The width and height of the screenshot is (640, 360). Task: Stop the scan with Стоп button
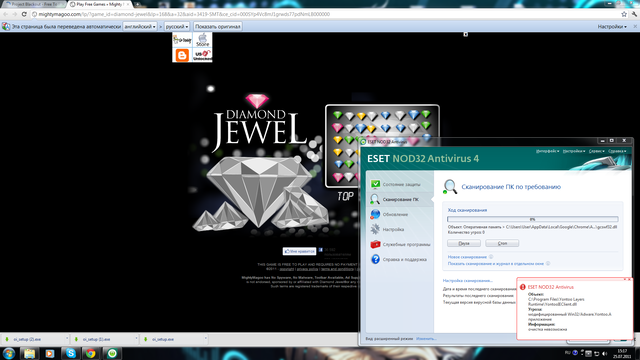click(502, 243)
